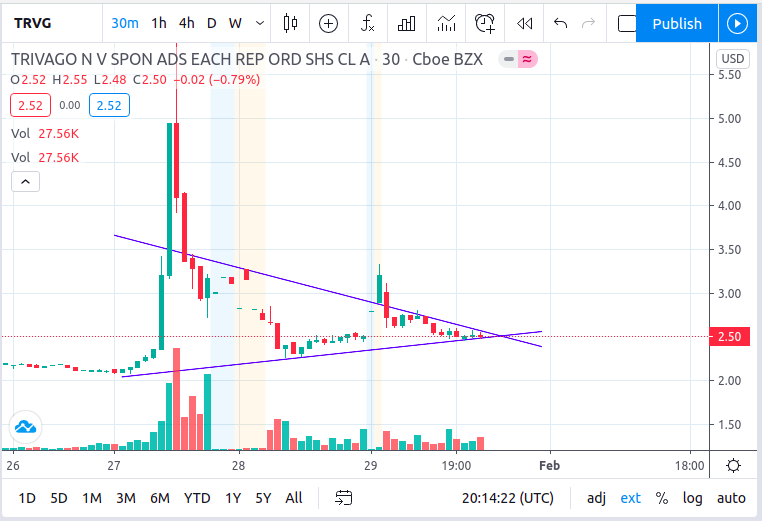Screen dimensions: 762x521
Task: Click the blue 2.52 buy price box
Action: click(x=109, y=105)
